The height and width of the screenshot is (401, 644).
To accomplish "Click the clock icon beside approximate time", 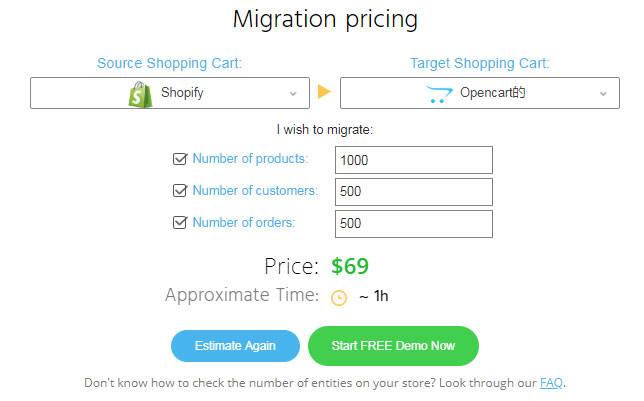I will [x=339, y=298].
